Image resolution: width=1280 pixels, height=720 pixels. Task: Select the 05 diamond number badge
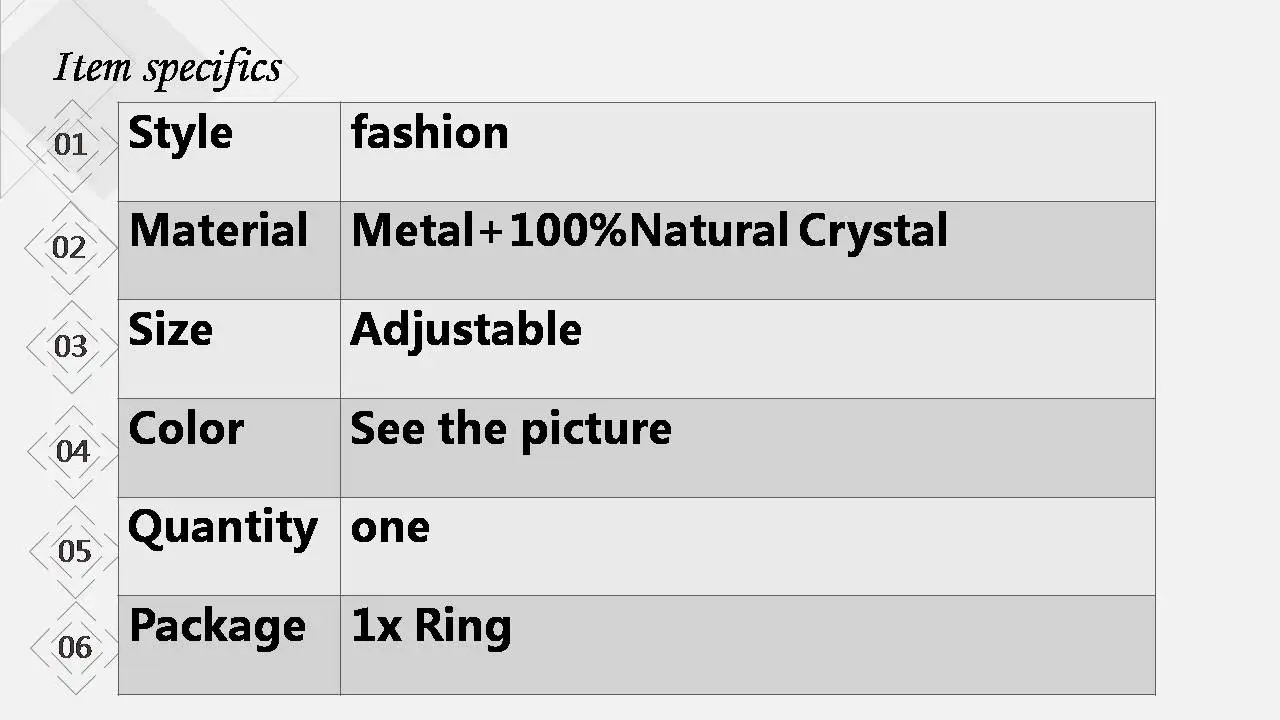pos(74,550)
